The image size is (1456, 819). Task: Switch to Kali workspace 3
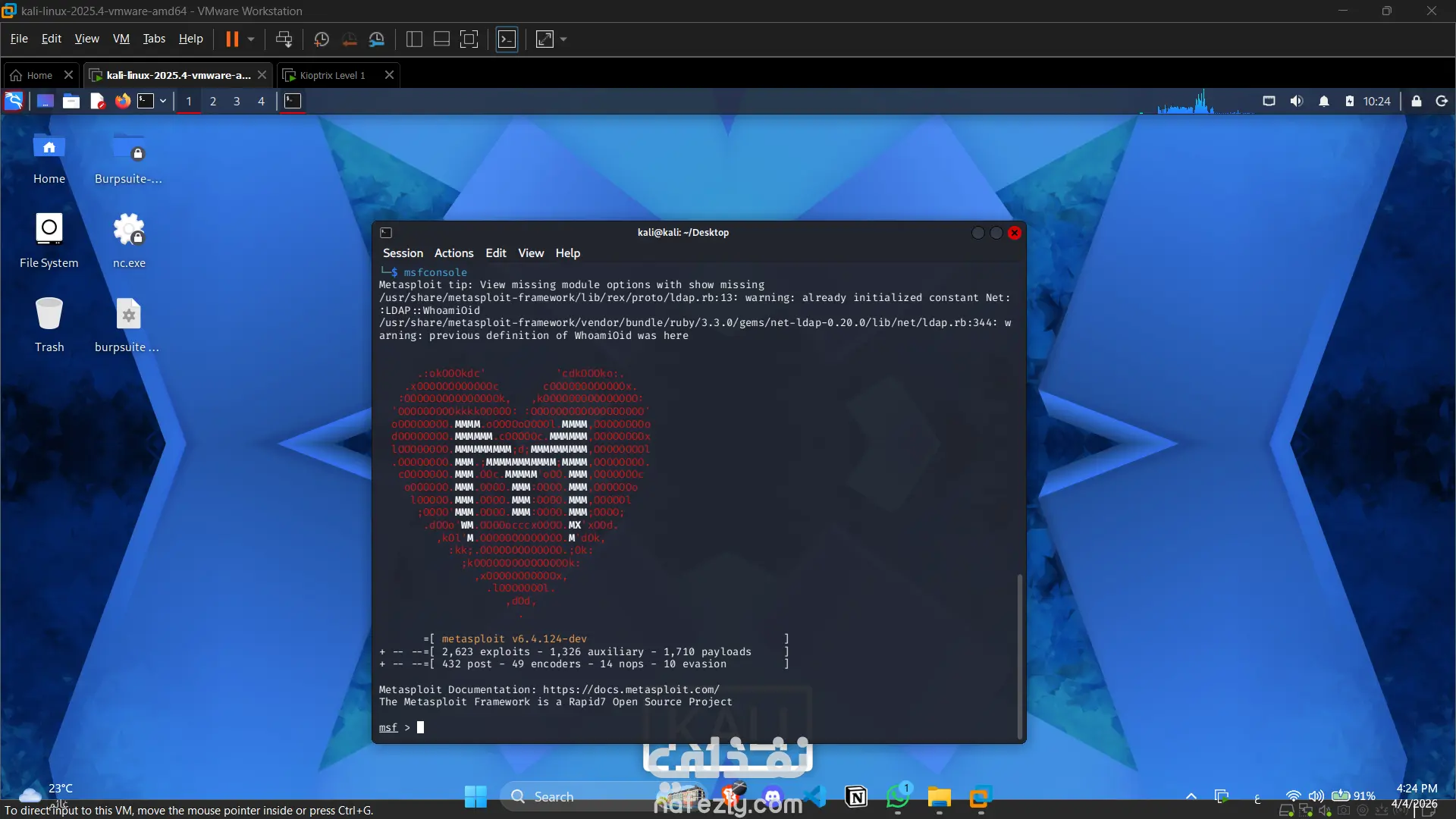click(x=237, y=102)
